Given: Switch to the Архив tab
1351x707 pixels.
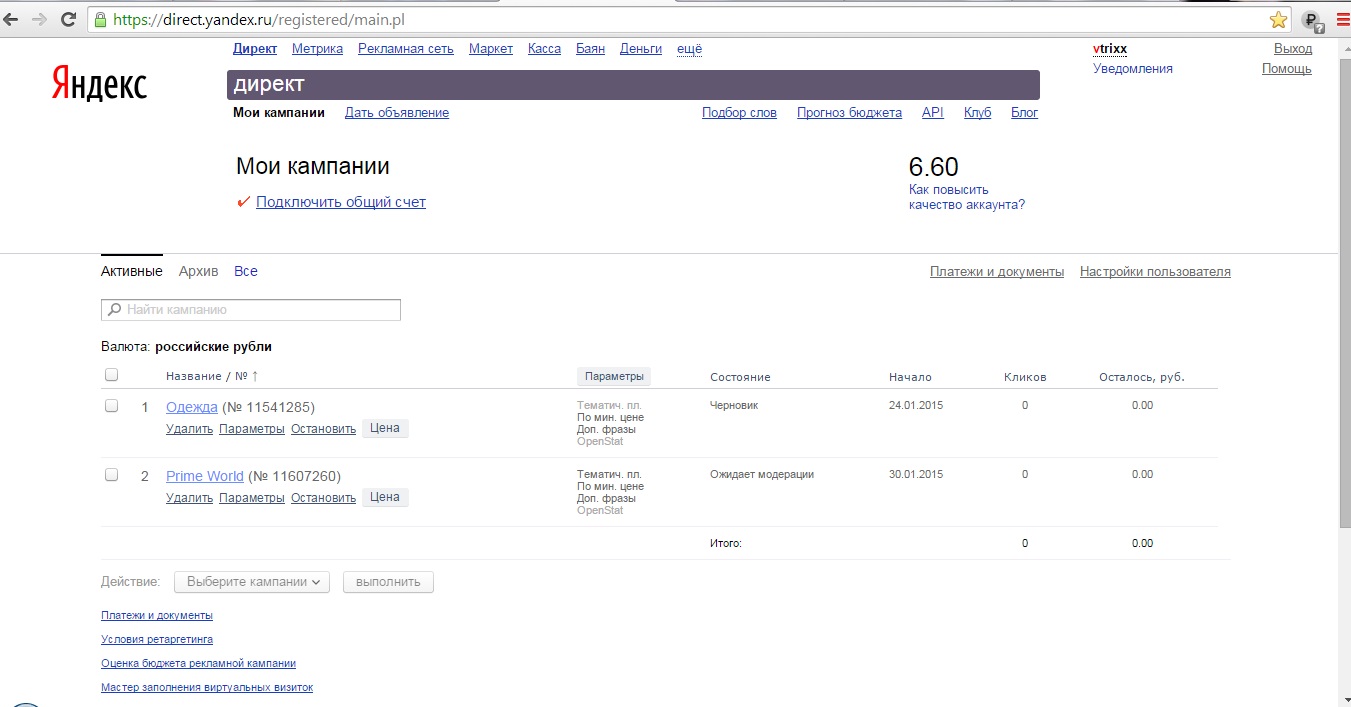Looking at the screenshot, I should tap(198, 271).
